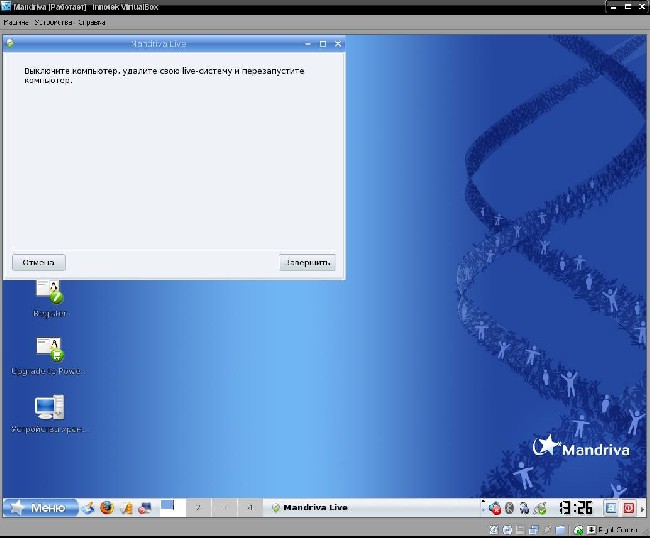Click VirtualBox mouse integration indicator
The image size is (650, 538).
[579, 529]
